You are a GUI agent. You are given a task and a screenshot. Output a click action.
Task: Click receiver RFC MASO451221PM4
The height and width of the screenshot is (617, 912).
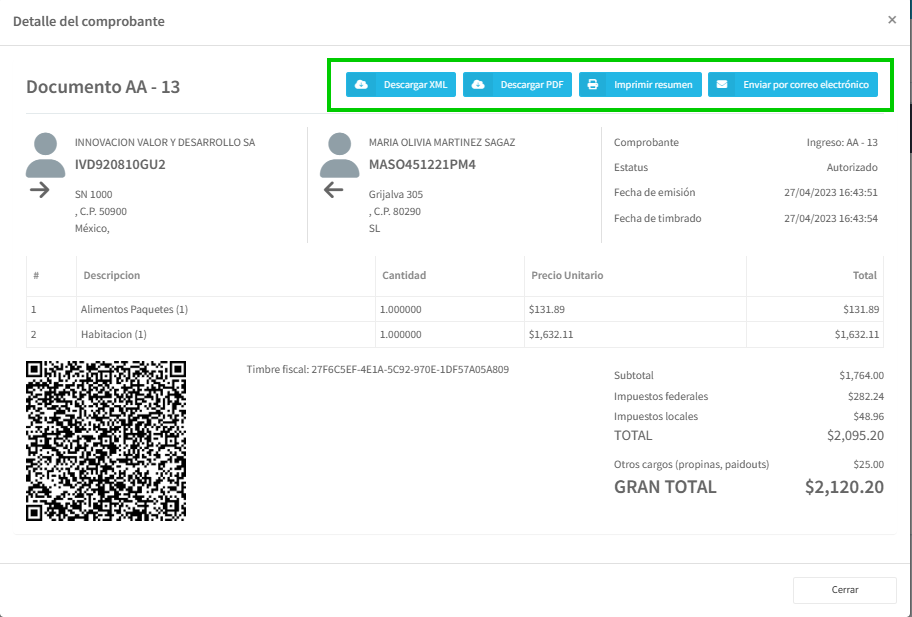point(422,165)
